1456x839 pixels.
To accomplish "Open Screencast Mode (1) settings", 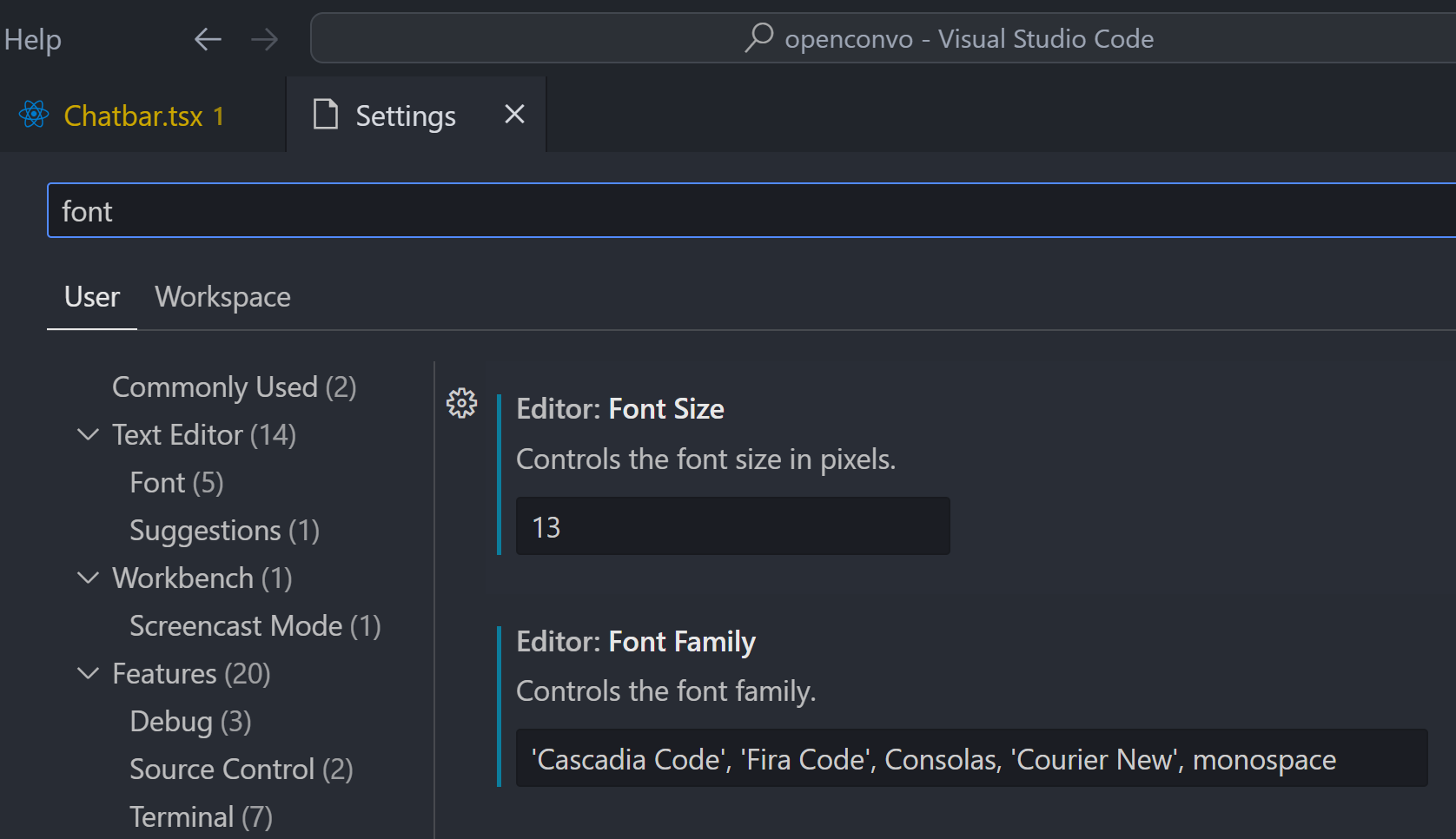I will click(x=255, y=626).
